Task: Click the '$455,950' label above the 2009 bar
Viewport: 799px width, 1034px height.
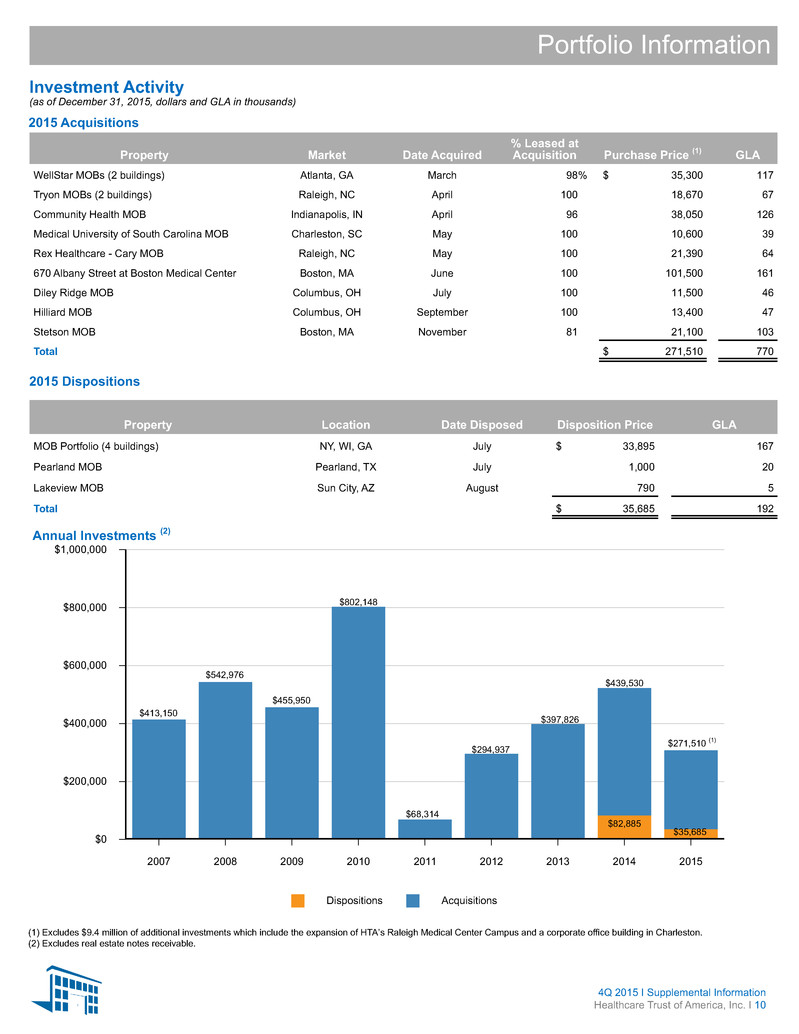Action: (291, 700)
